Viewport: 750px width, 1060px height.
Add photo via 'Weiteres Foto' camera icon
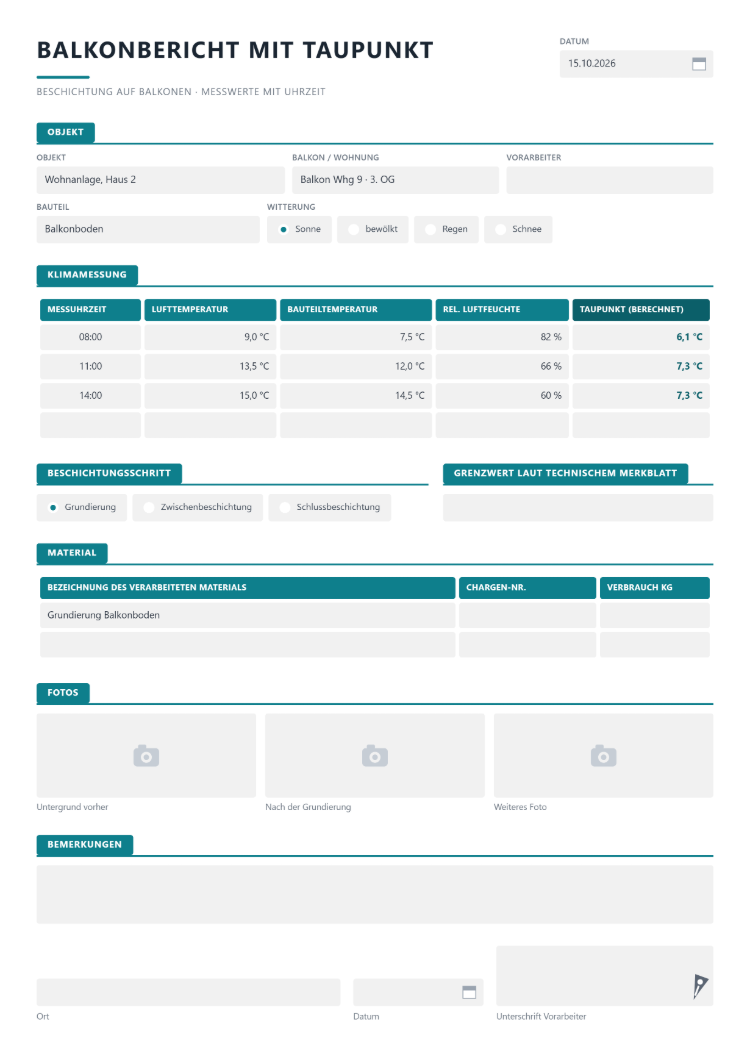click(x=603, y=756)
